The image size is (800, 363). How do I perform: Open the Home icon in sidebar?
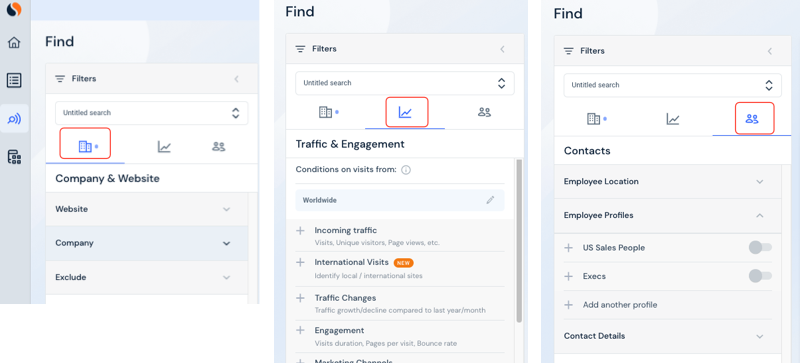click(x=14, y=42)
